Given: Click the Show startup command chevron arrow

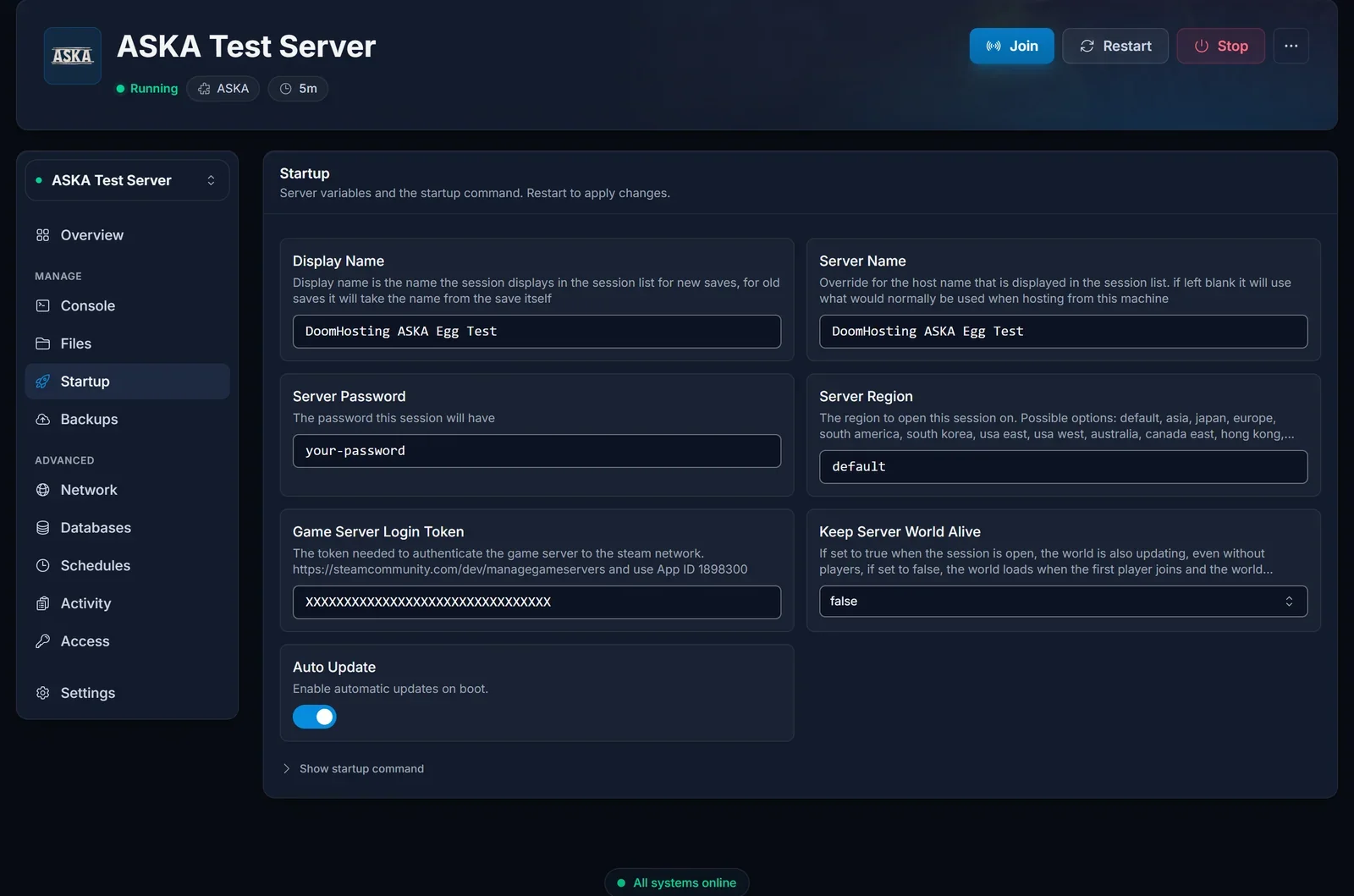Looking at the screenshot, I should [x=286, y=768].
